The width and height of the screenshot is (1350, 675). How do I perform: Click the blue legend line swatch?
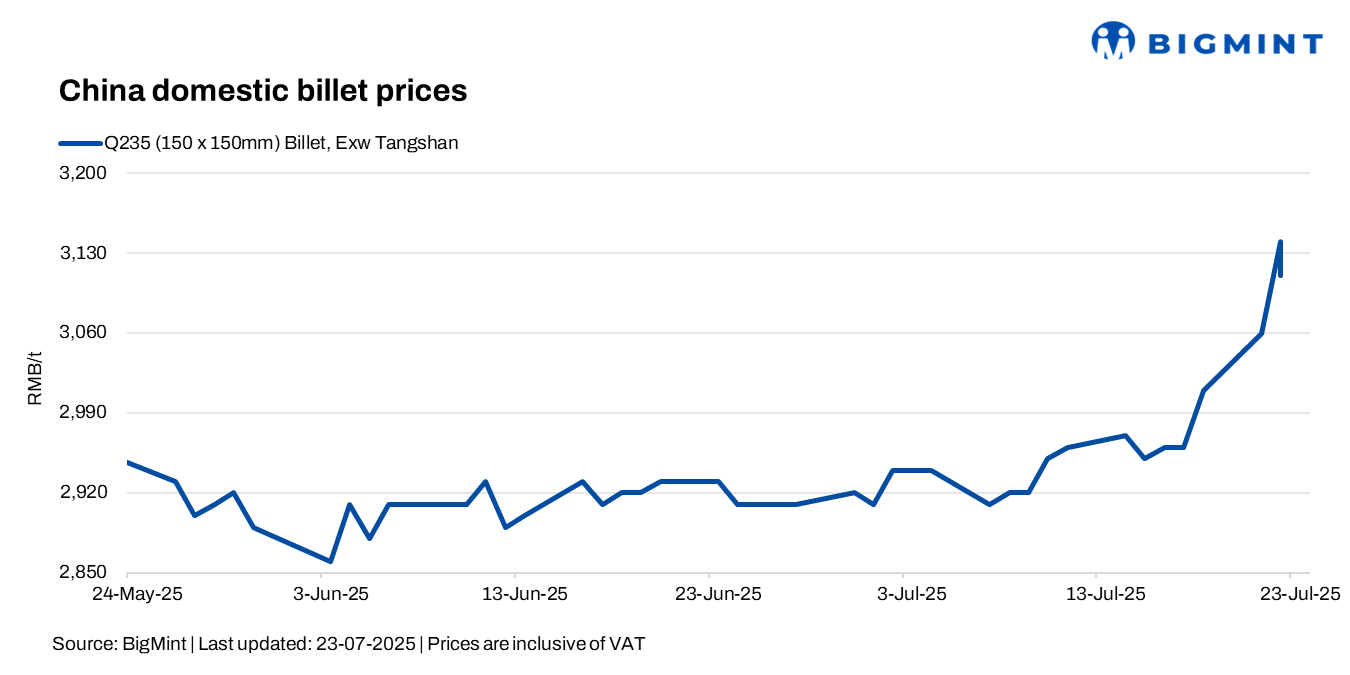point(80,143)
